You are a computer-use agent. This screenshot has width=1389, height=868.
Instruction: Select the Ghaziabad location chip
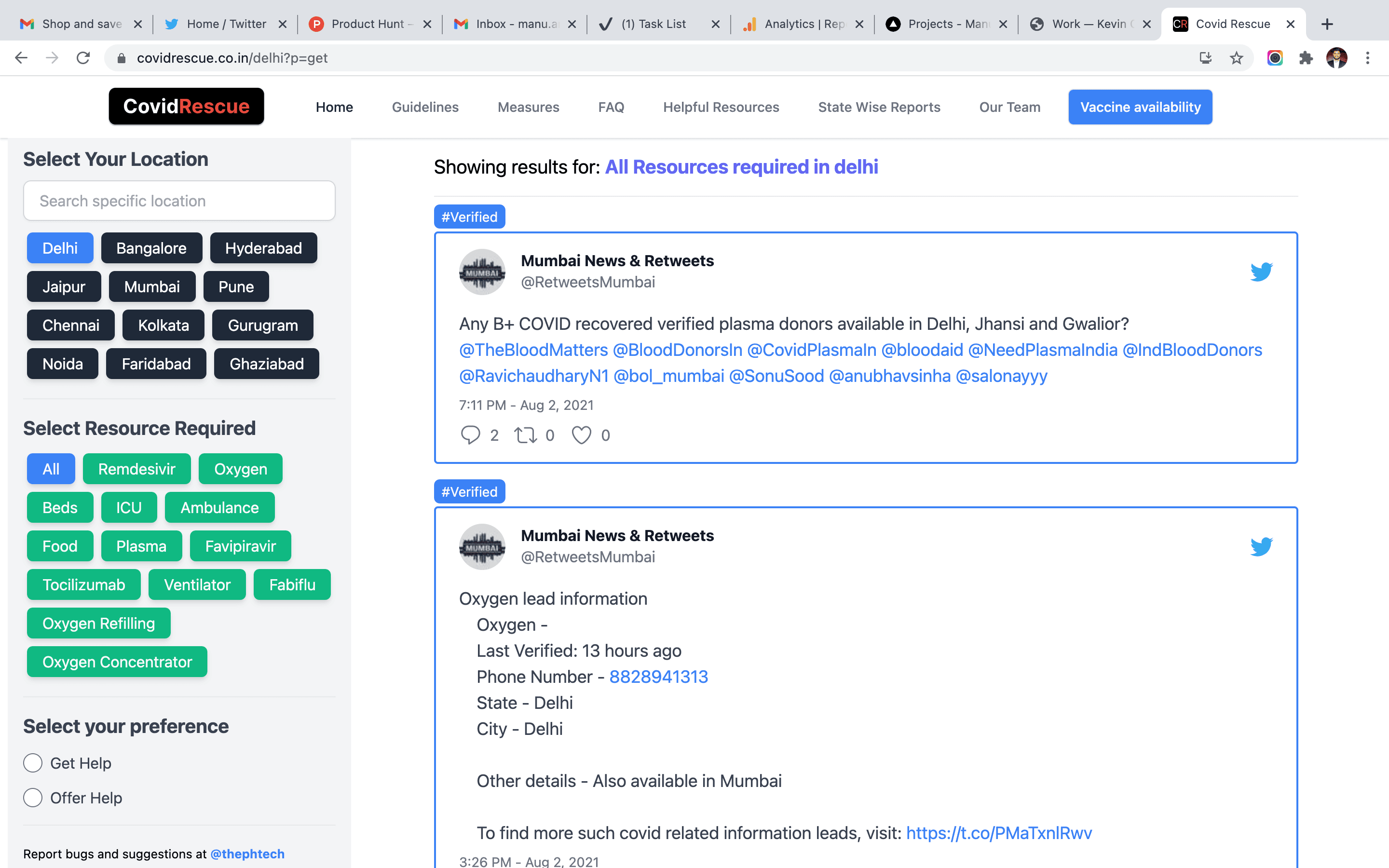click(267, 364)
